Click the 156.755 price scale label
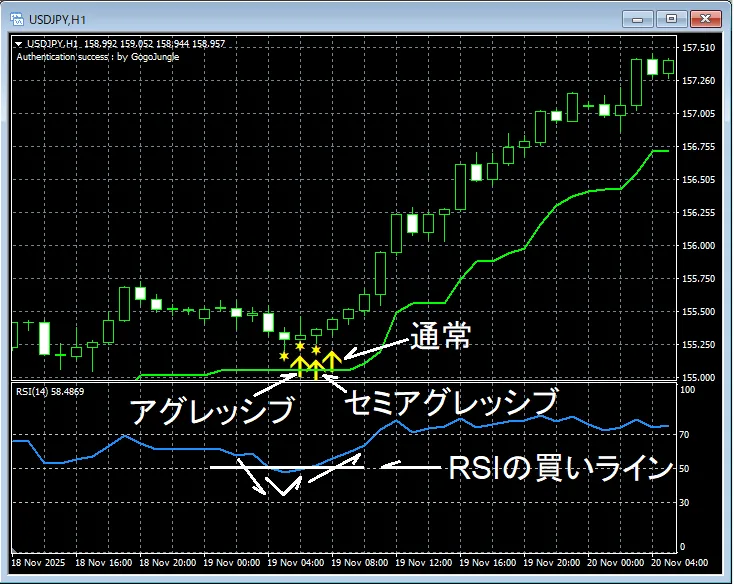 (698, 146)
